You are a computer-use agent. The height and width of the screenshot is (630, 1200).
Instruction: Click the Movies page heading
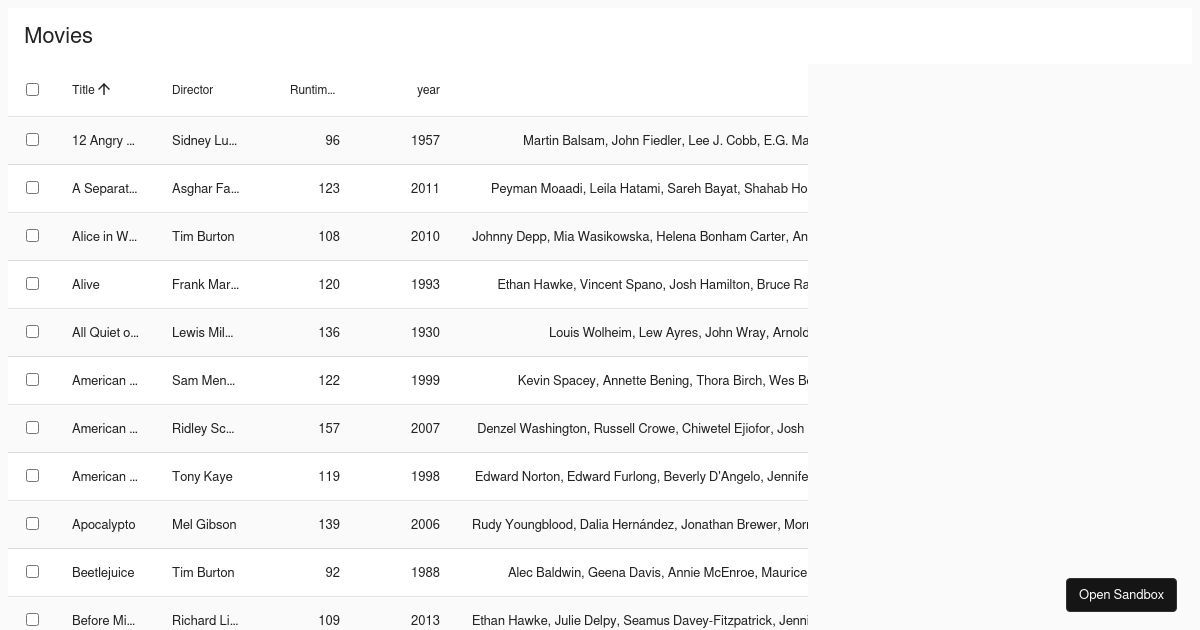58,36
